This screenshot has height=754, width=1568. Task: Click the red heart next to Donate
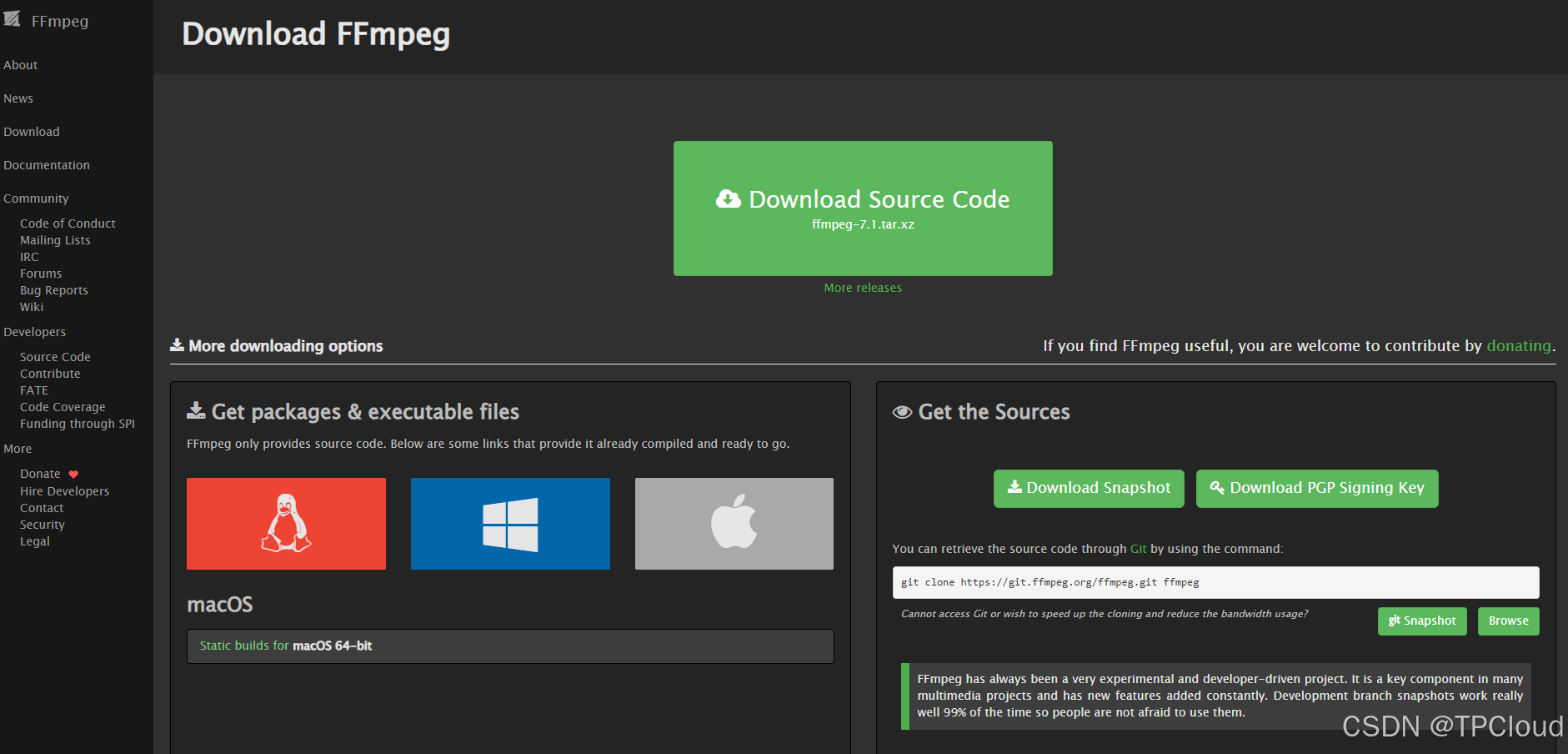(73, 475)
